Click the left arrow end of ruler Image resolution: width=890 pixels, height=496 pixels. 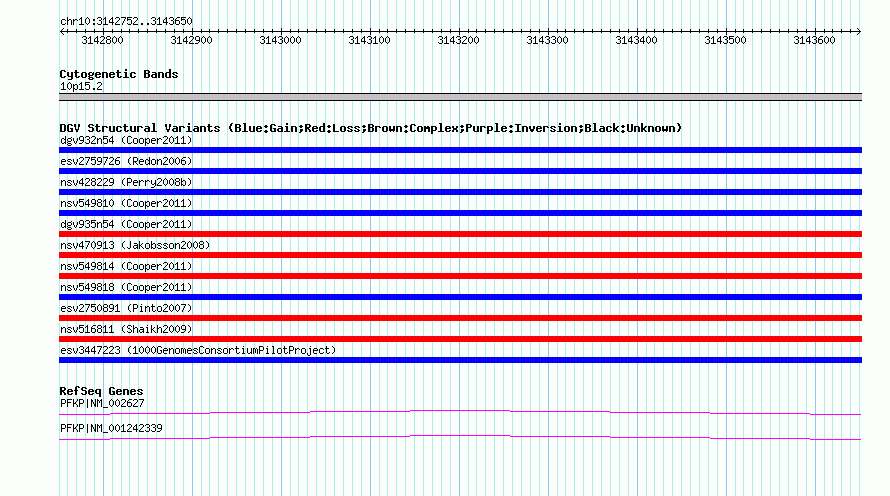(x=62, y=31)
